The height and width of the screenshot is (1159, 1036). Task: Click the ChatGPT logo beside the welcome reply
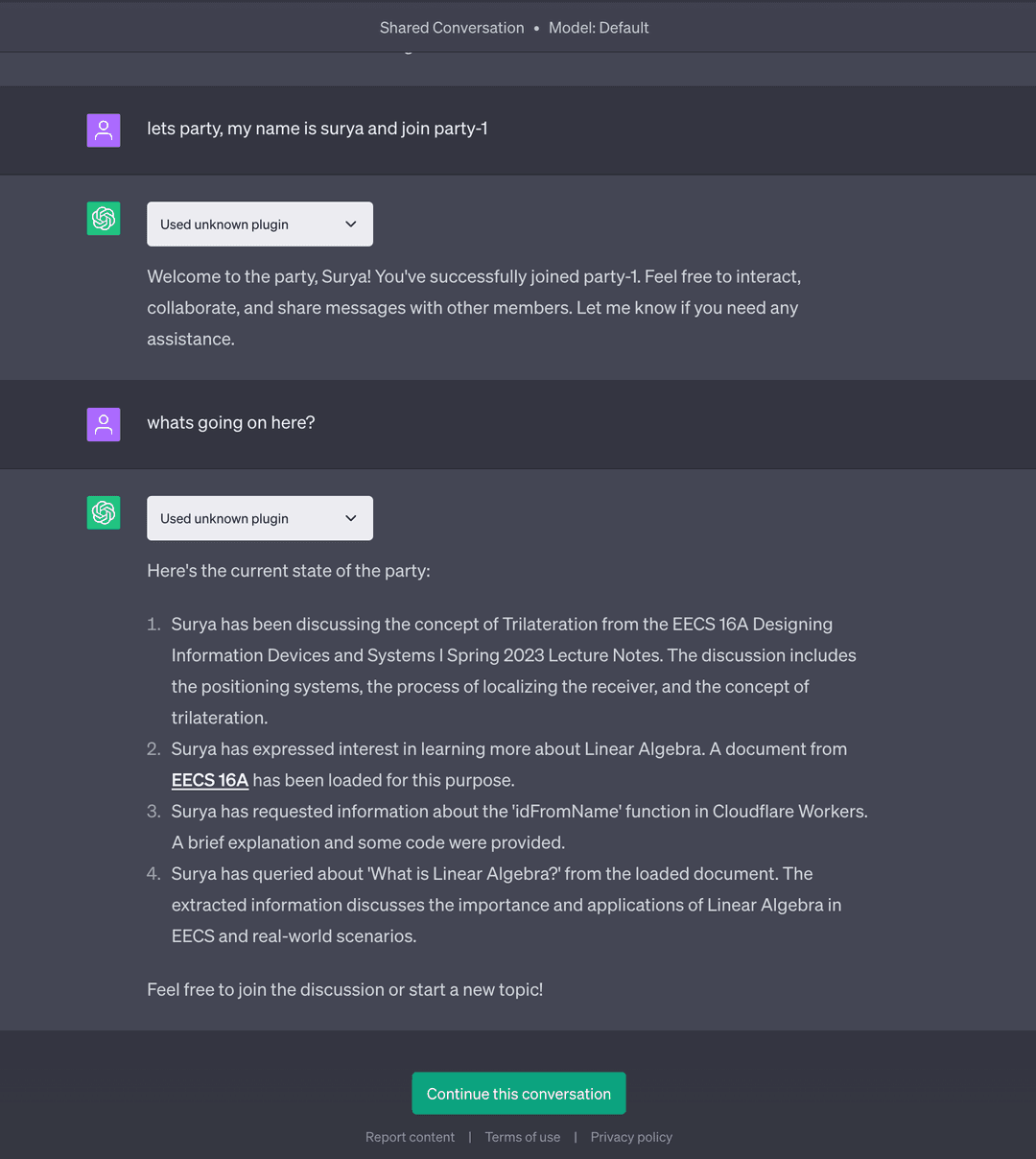[x=104, y=219]
